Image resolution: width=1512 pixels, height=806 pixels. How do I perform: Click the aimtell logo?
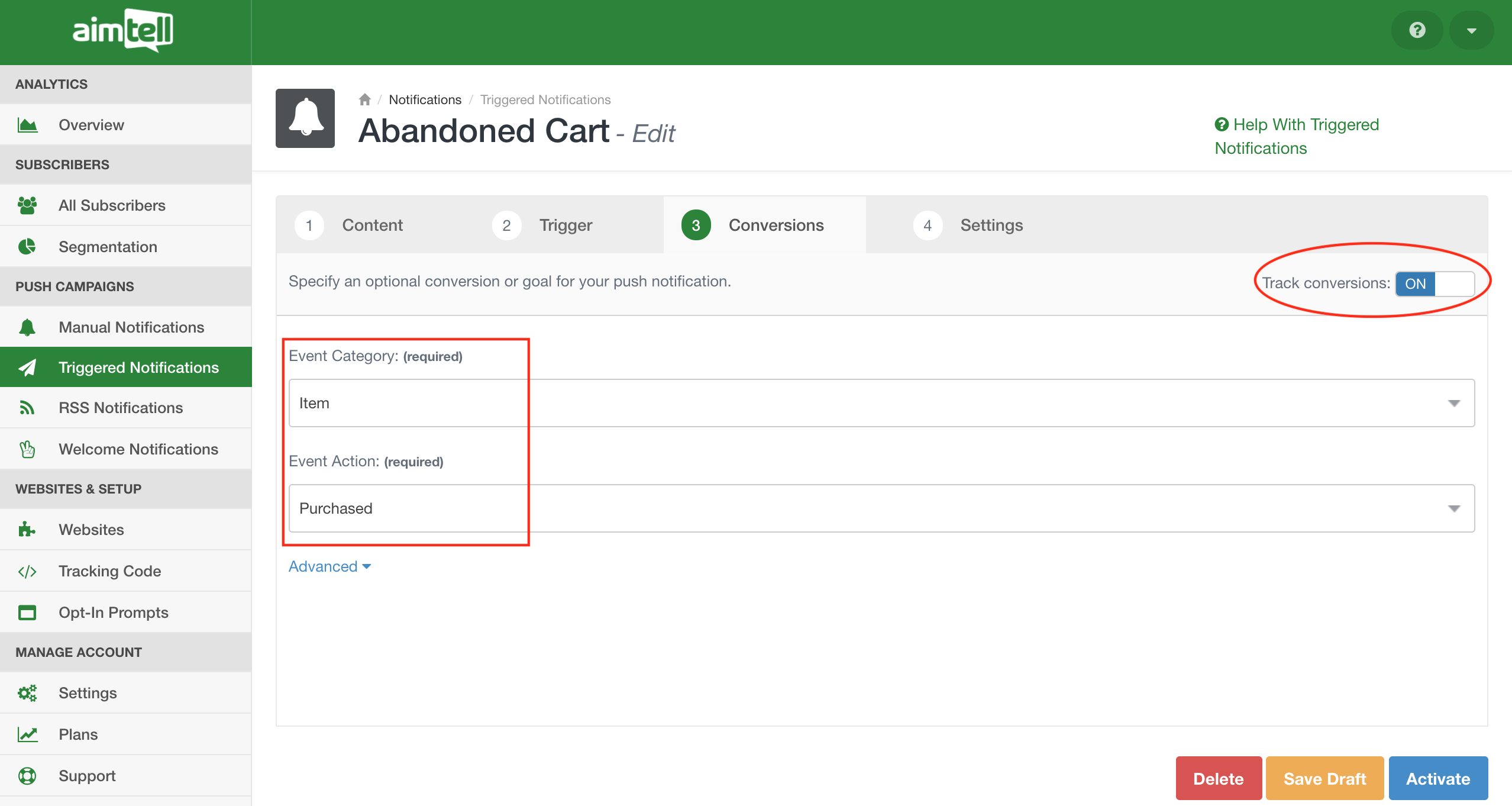(122, 31)
